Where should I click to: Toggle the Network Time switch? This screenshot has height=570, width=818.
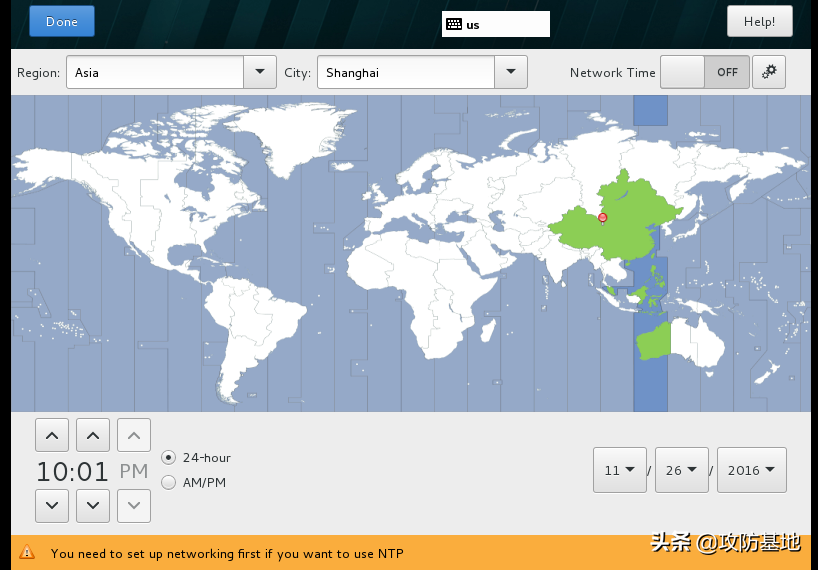(x=705, y=72)
